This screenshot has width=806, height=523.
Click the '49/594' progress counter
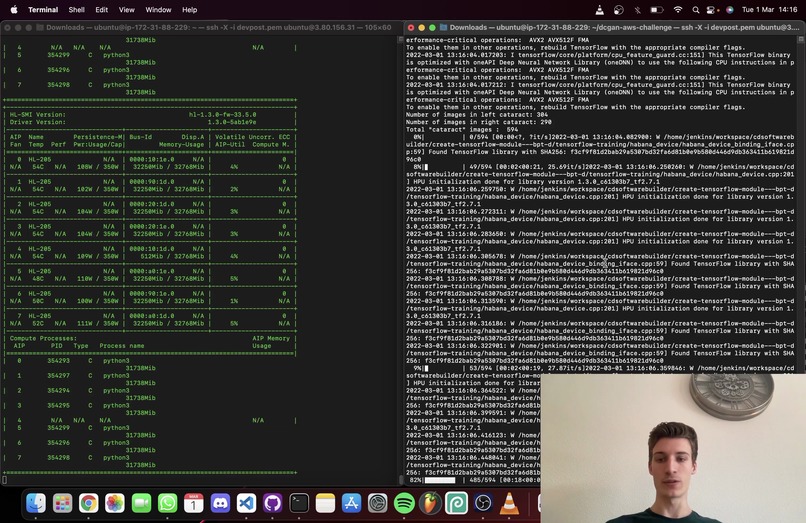coord(481,167)
